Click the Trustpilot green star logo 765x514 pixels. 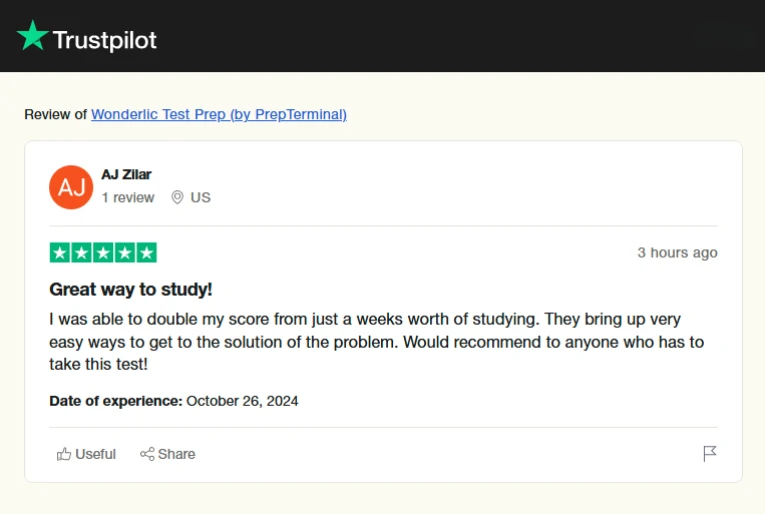(33, 36)
